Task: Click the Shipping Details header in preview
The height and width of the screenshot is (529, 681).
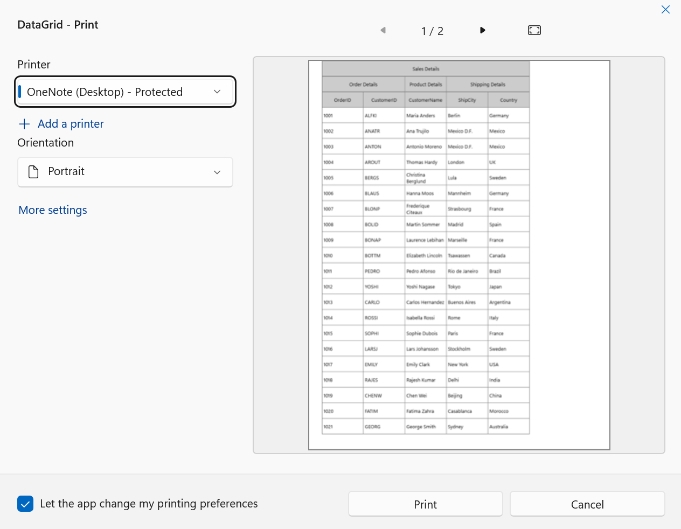Action: click(x=488, y=84)
